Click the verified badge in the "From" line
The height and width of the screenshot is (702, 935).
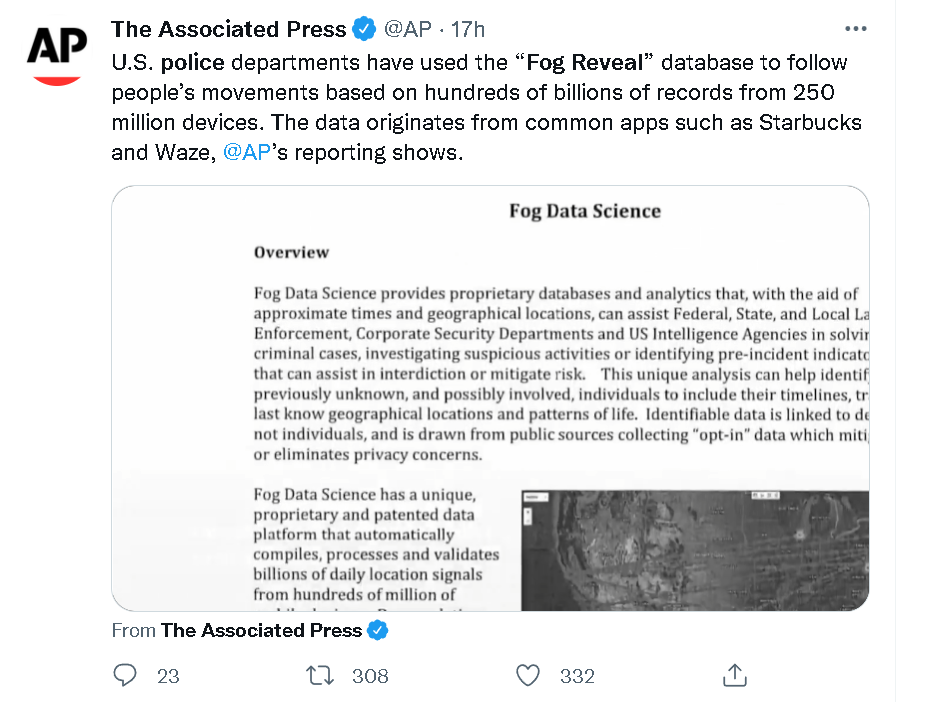378,630
